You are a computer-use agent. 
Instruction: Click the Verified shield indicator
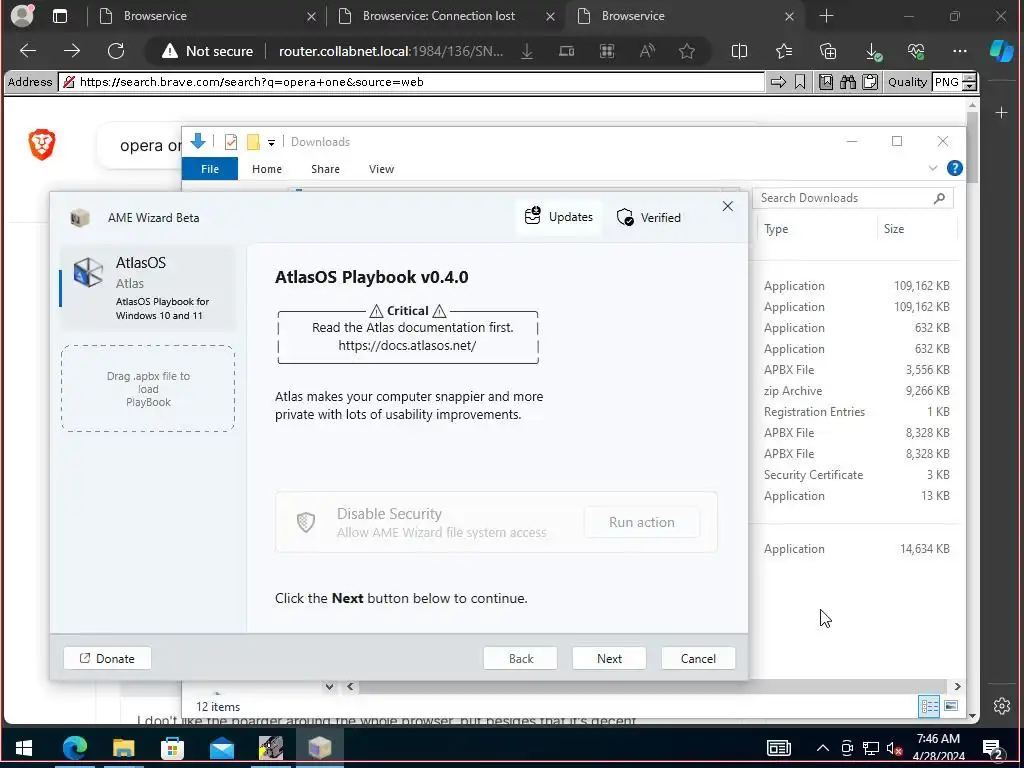[648, 217]
